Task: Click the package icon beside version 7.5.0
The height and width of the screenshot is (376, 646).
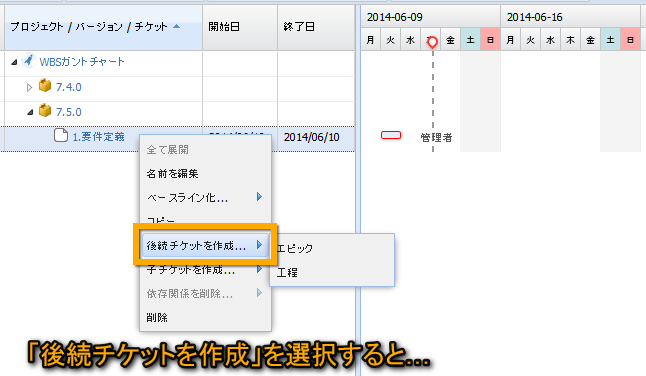Action: [45, 110]
